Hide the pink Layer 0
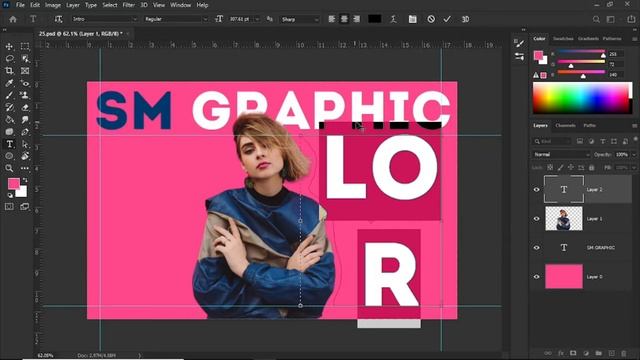 [x=537, y=277]
